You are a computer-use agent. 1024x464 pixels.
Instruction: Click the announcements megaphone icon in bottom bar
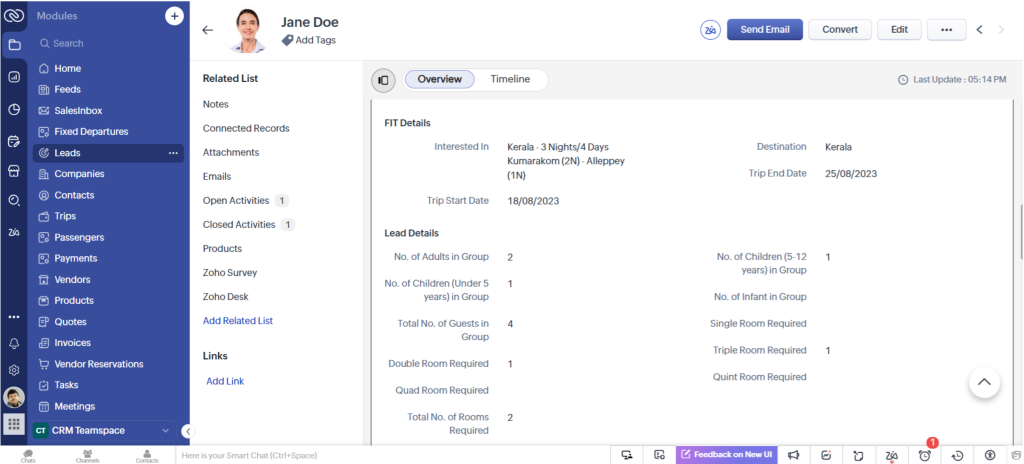793,455
